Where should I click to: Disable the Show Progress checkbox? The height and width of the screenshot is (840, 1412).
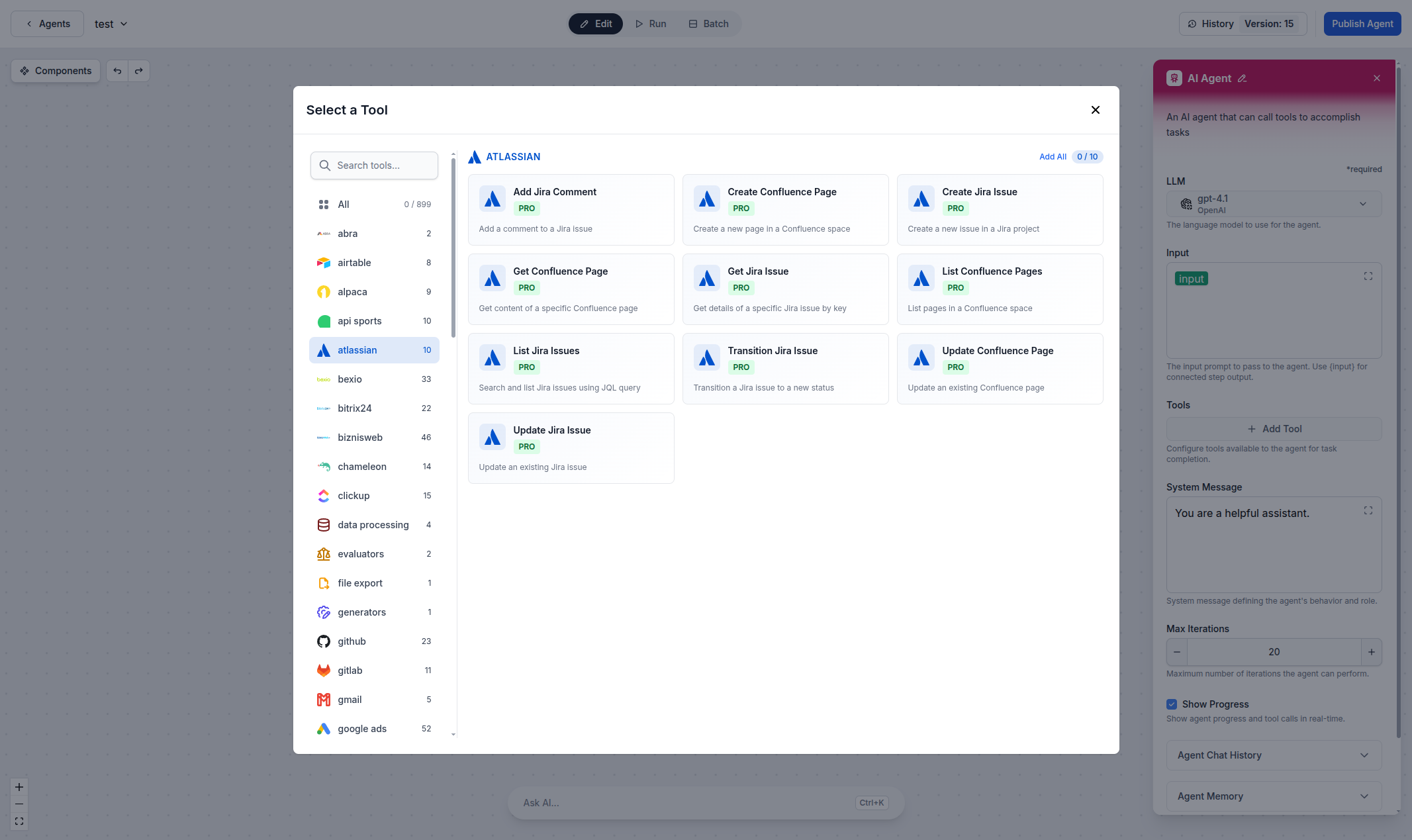coord(1172,704)
